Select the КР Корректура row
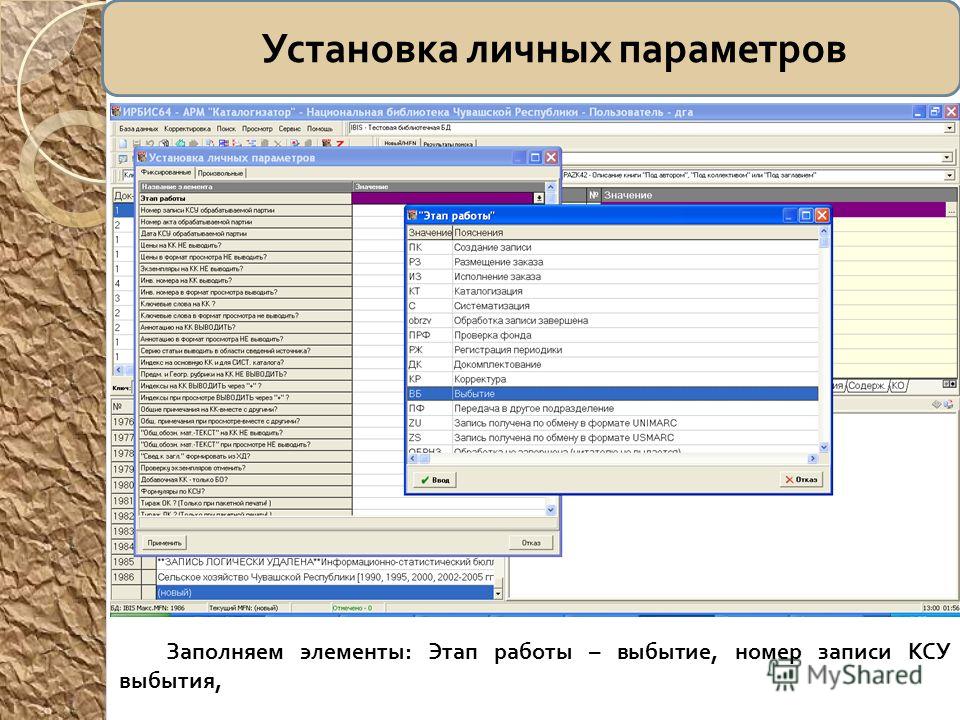The height and width of the screenshot is (720, 960). click(x=612, y=380)
